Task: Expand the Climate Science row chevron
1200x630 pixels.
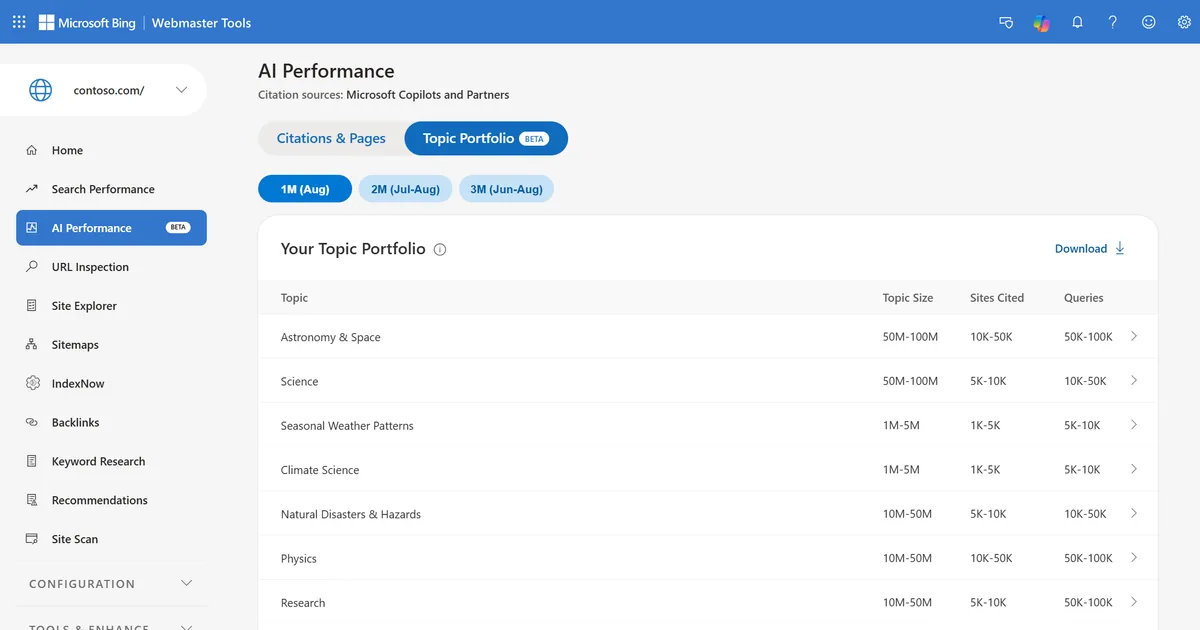Action: (x=1134, y=469)
